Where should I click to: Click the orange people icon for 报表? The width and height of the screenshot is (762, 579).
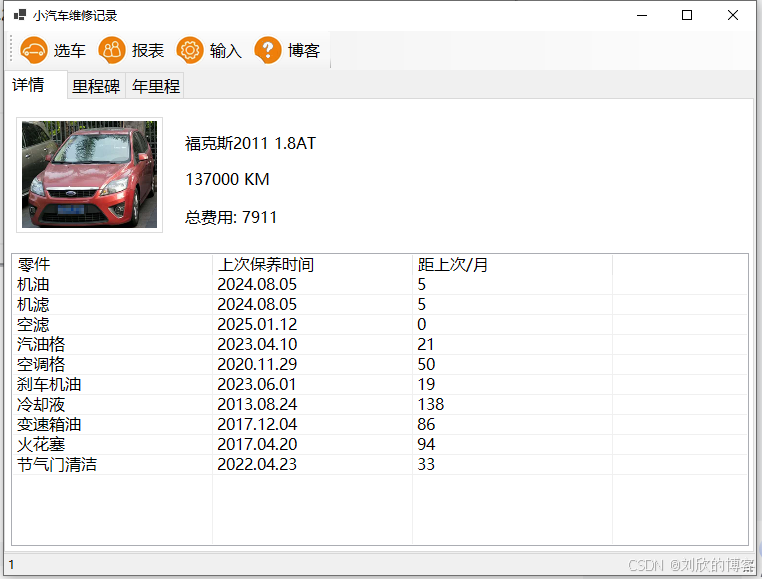[112, 50]
